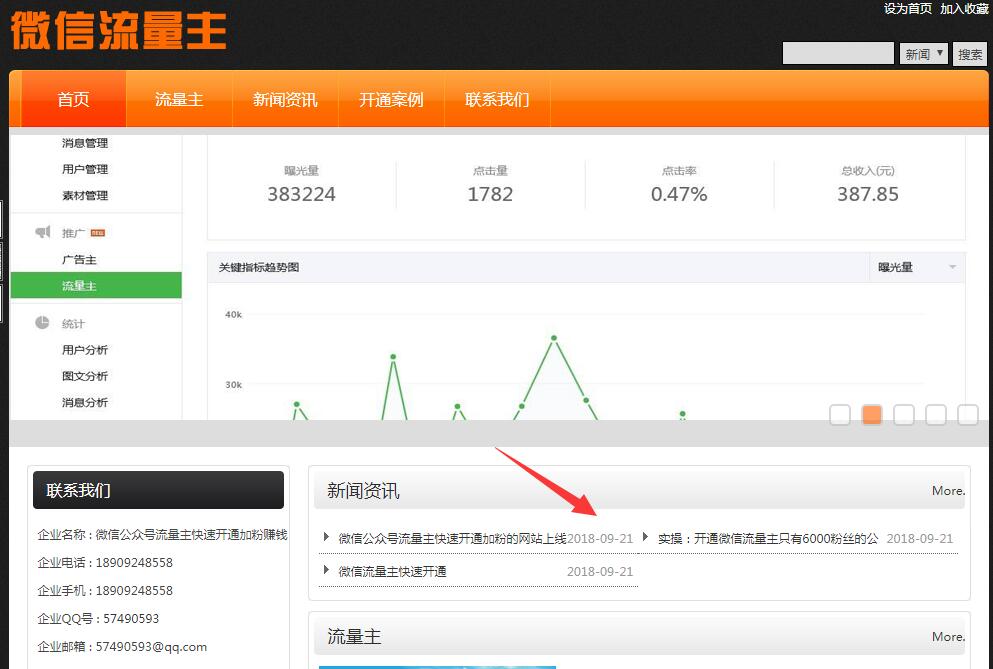The width and height of the screenshot is (993, 669).
Task: Click the 搜索 search button
Action: (x=970, y=54)
